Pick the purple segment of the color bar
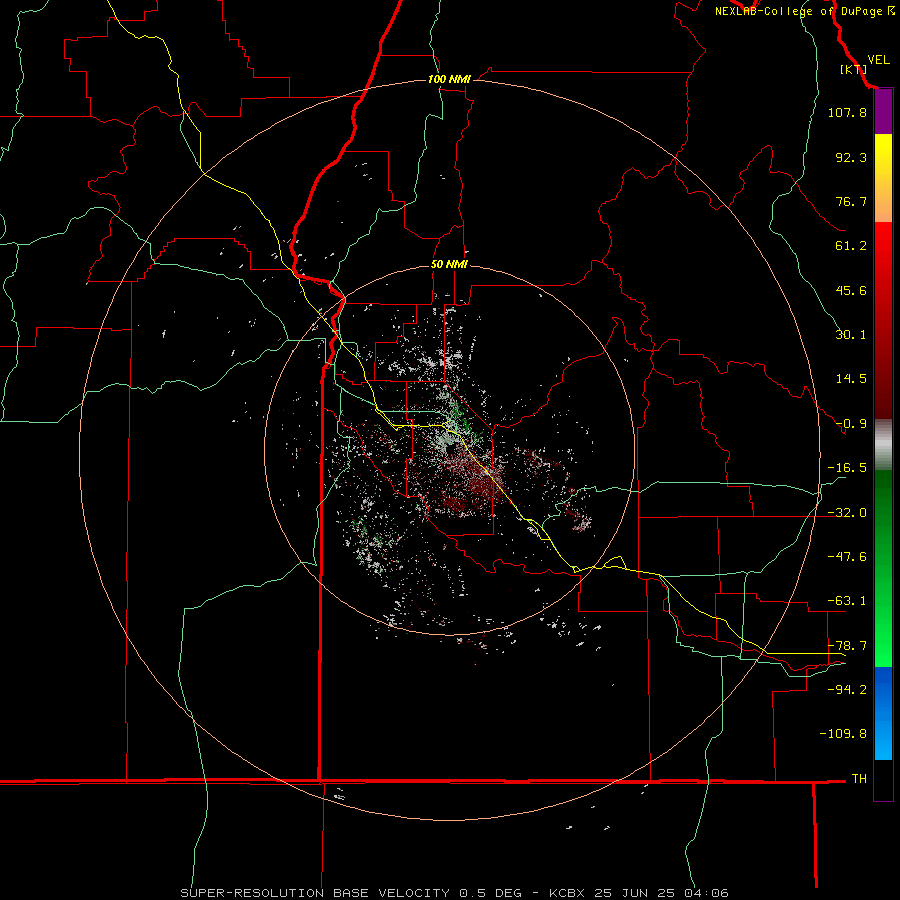 point(883,112)
